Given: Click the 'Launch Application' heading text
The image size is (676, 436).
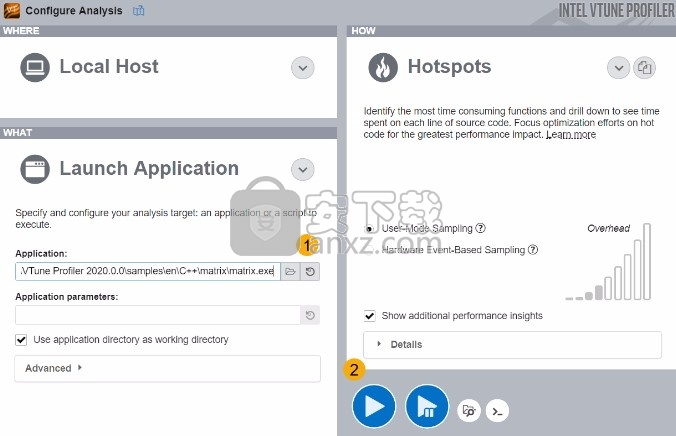Looking at the screenshot, I should point(149,169).
